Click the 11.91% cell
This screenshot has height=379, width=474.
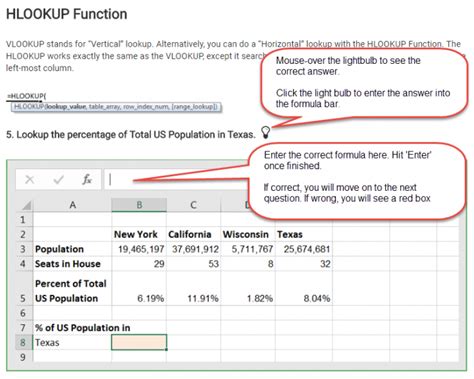pos(193,288)
